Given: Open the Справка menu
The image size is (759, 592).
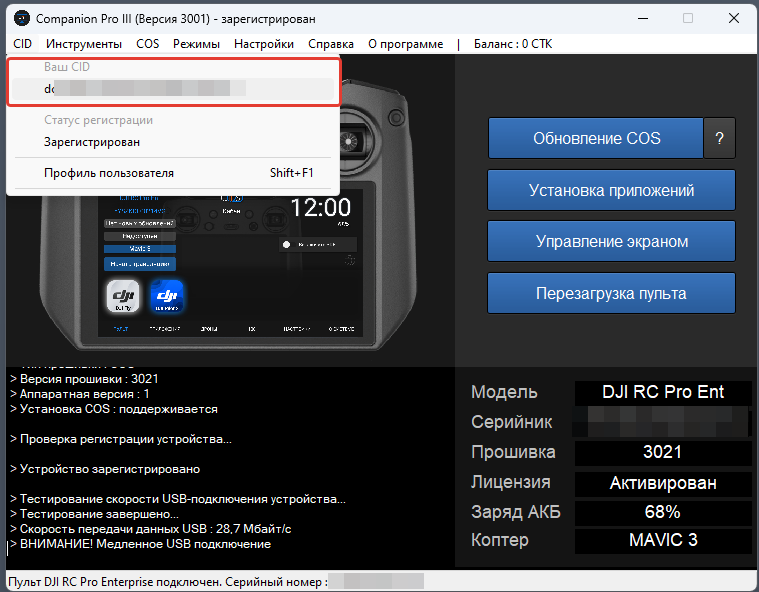Looking at the screenshot, I should [x=331, y=44].
